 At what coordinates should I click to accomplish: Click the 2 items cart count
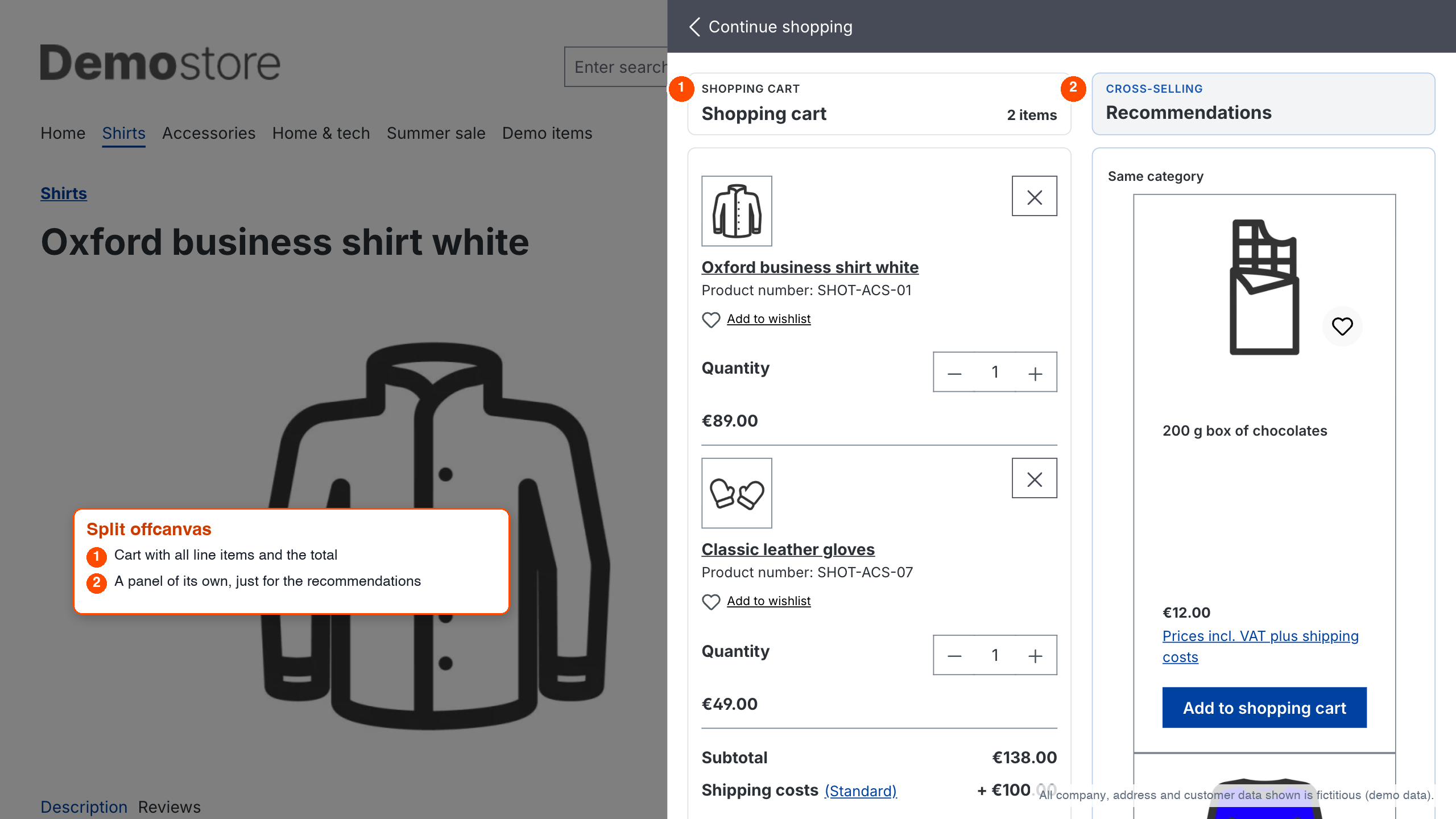(1032, 115)
